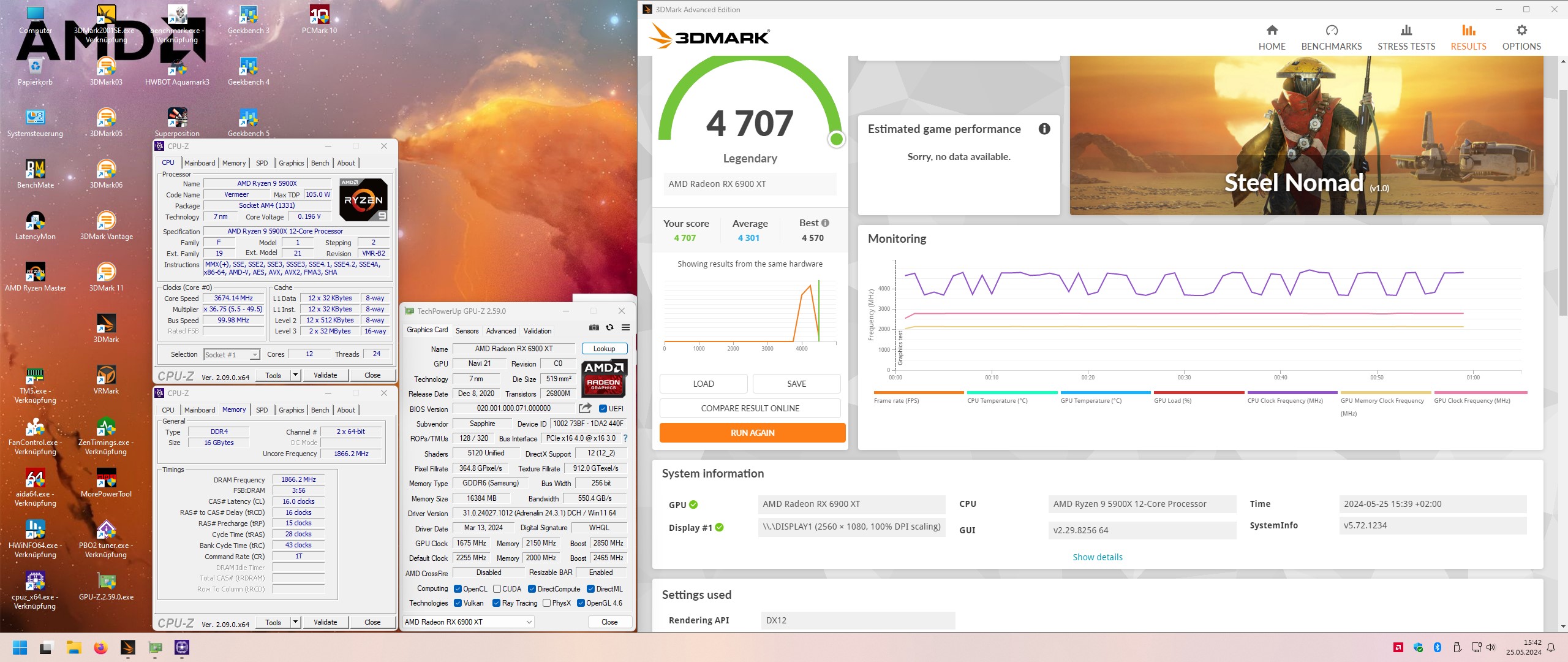Click Close button in GPU-Z window
Screen dimensions: 1568x662
point(609,622)
